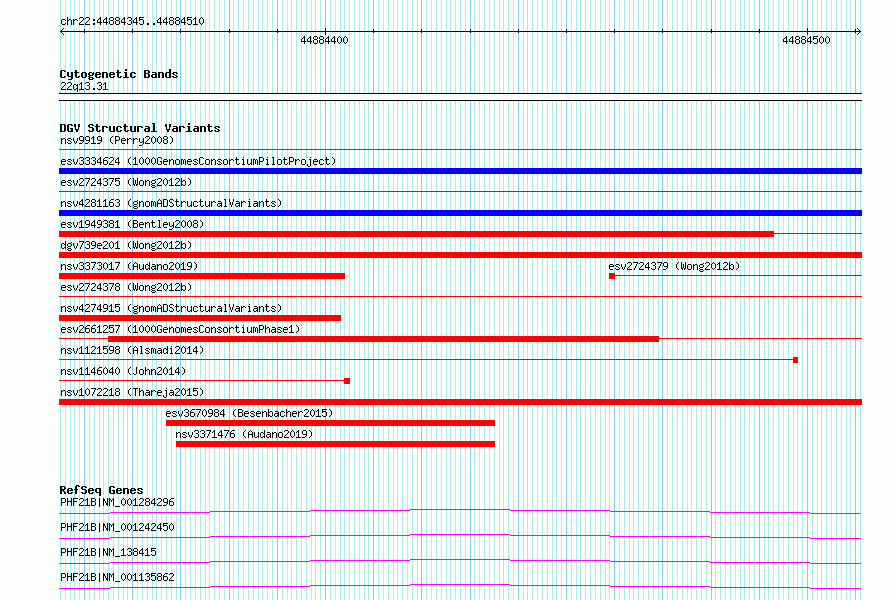This screenshot has height=600, width=890.
Task: Click the 44884500 ruler position label
Action: [807, 40]
